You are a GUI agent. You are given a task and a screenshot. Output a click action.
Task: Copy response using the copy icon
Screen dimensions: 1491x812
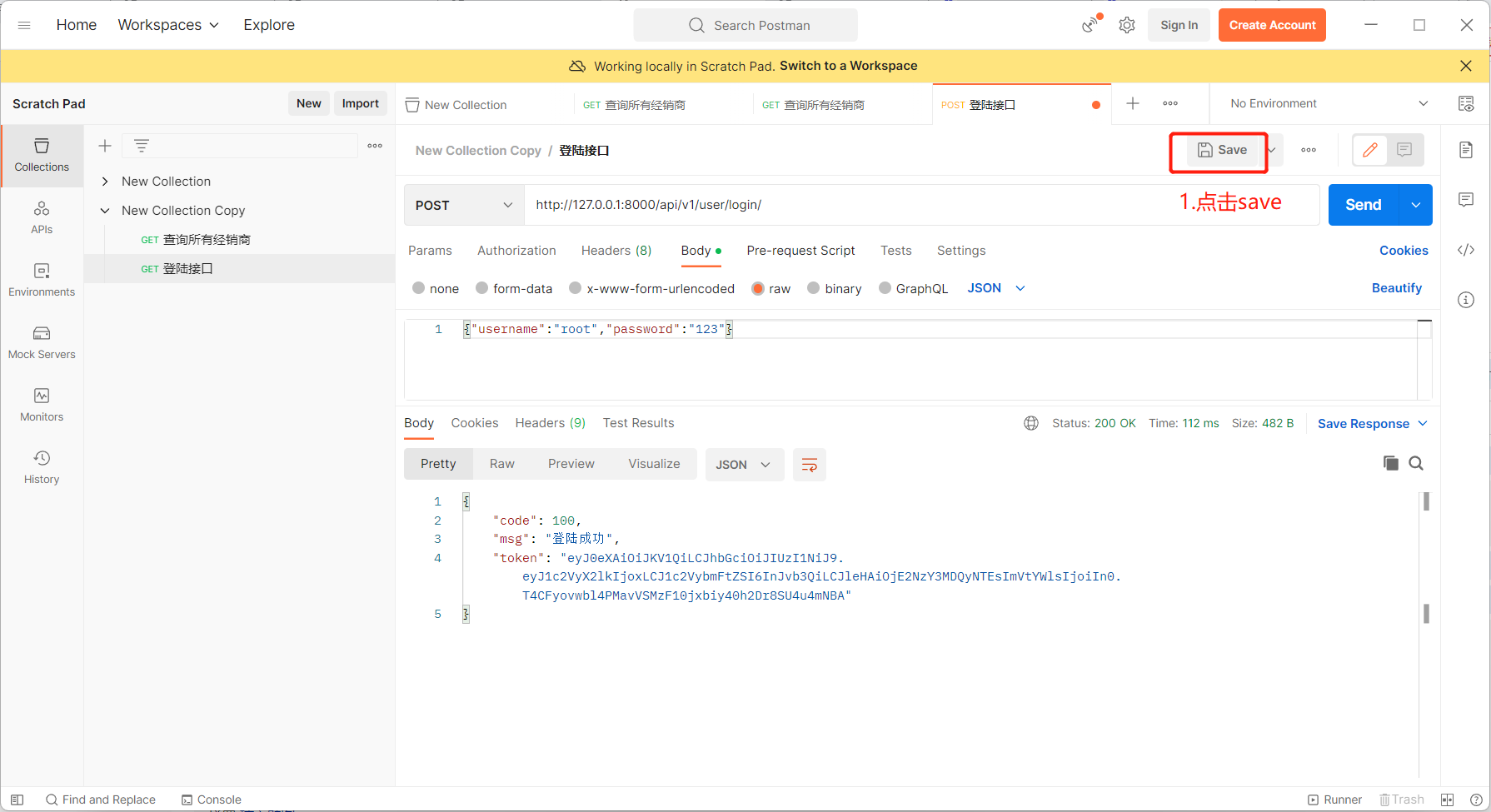tap(1390, 463)
